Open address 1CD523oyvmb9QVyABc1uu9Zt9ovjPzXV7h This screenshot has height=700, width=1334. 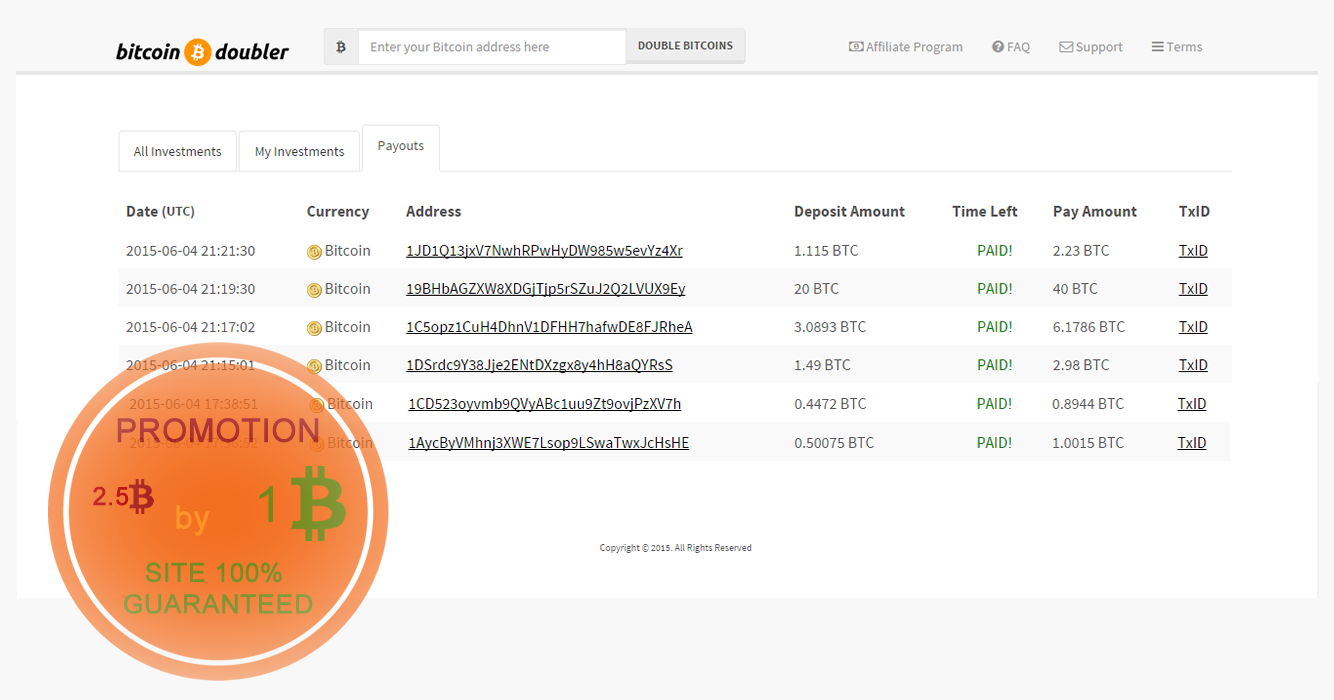pos(544,404)
